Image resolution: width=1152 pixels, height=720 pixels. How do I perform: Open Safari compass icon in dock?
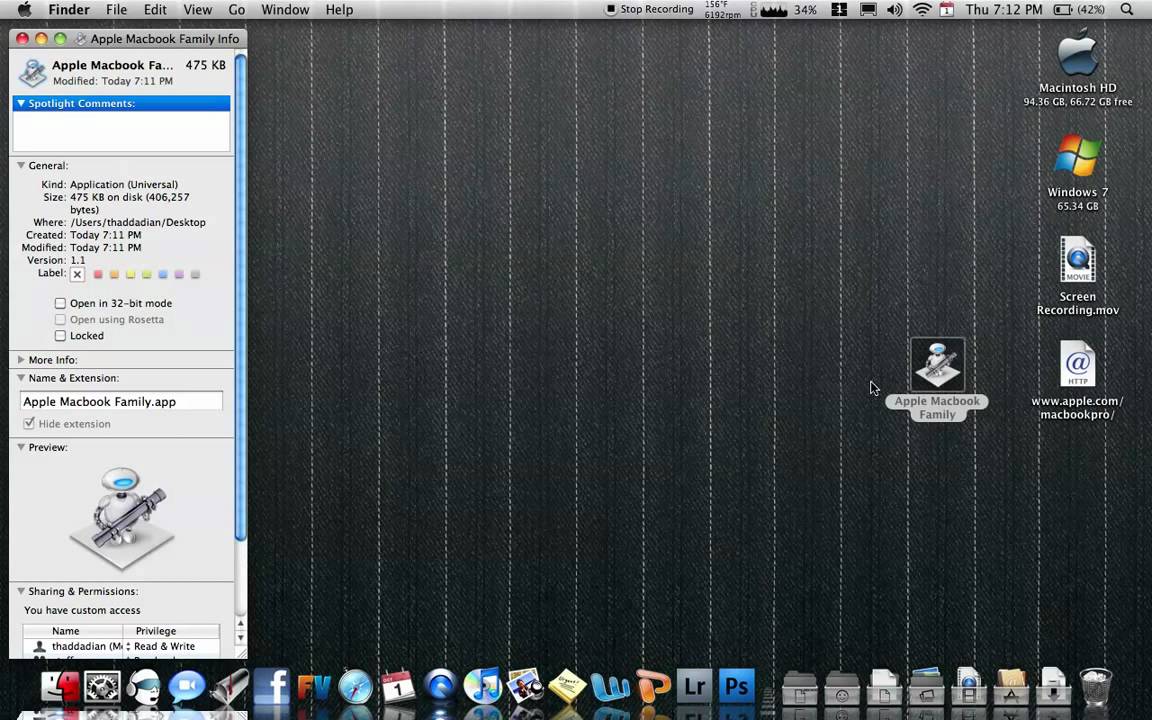[x=356, y=687]
